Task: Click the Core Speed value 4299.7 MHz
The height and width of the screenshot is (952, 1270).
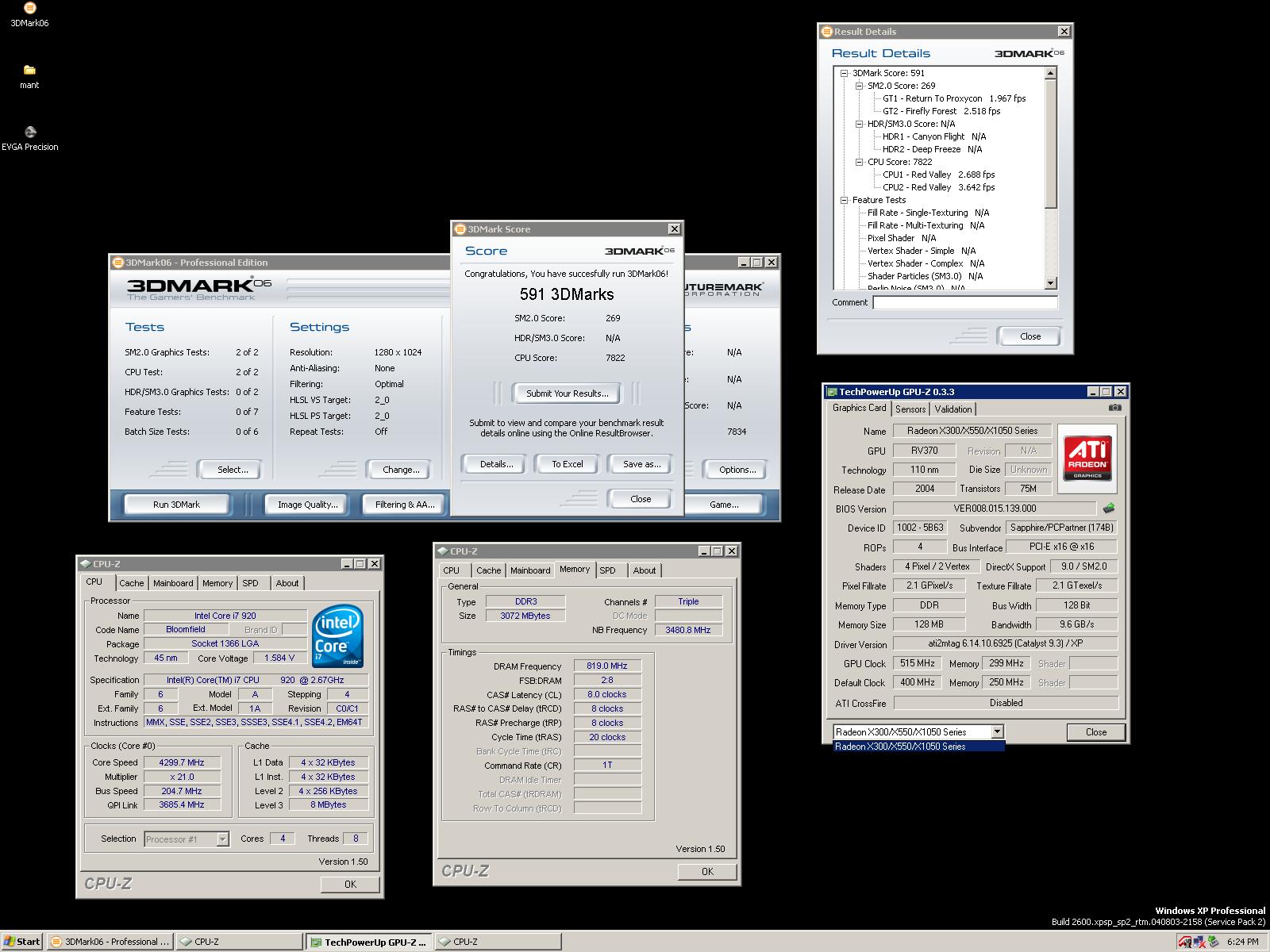Action: (x=182, y=762)
